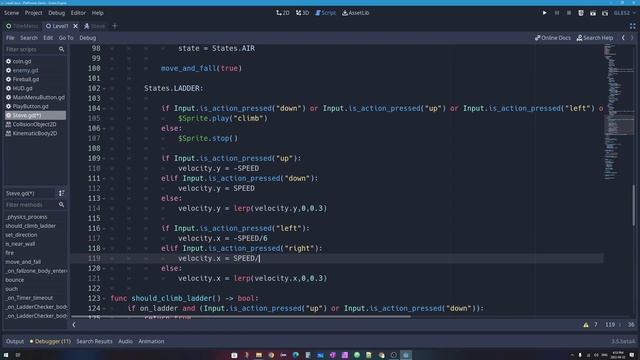Image resolution: width=640 pixels, height=360 pixels.
Task: Open the script editor Search menu
Action: pos(29,38)
